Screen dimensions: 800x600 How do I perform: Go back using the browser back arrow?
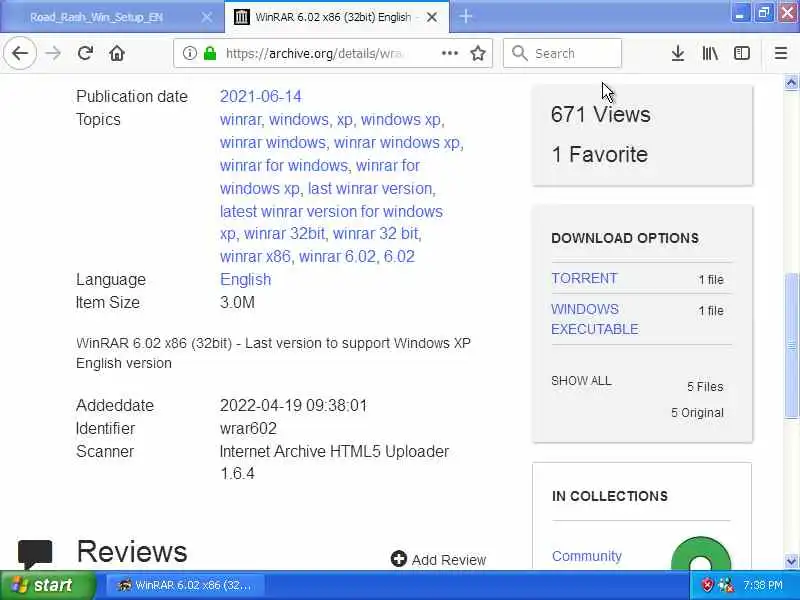pyautogui.click(x=20, y=53)
